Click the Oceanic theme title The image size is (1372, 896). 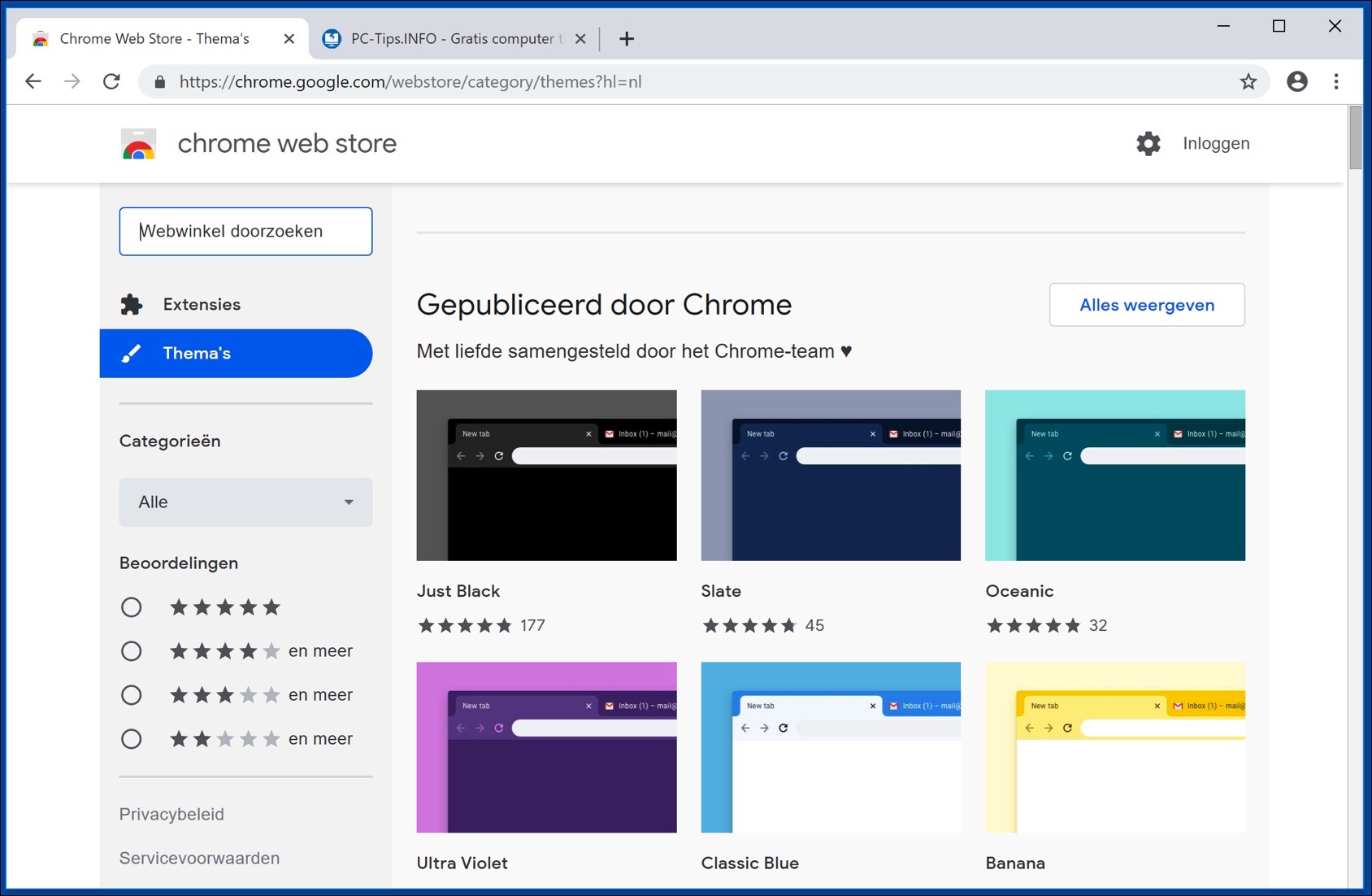[1019, 591]
